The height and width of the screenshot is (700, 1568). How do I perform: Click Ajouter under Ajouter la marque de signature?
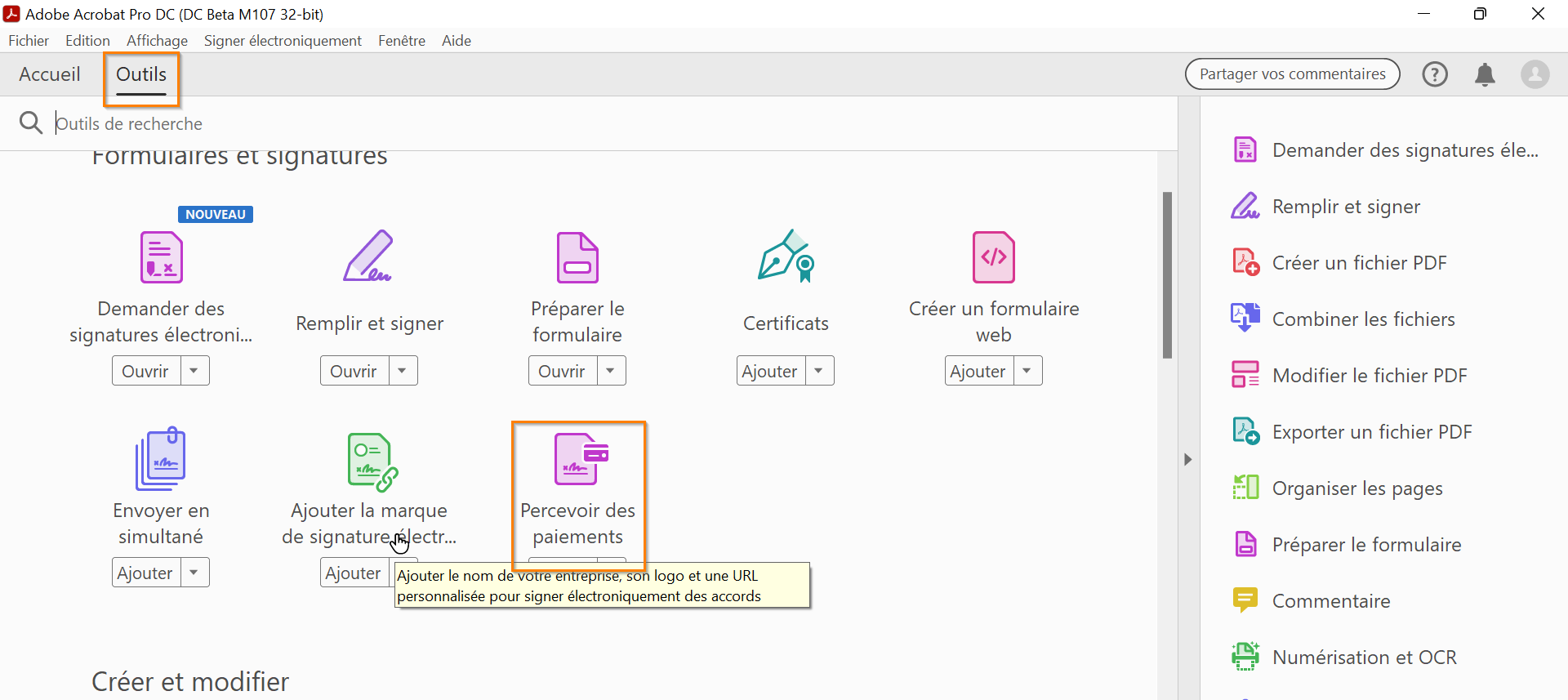coord(354,573)
